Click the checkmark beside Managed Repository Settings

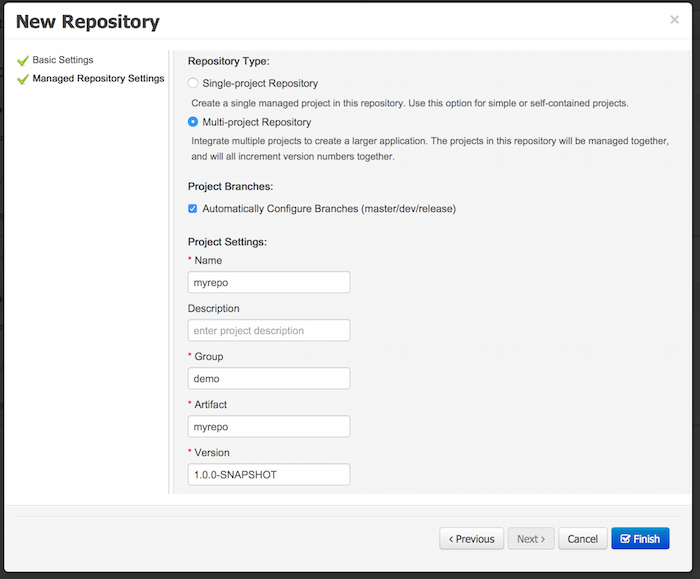[23, 79]
